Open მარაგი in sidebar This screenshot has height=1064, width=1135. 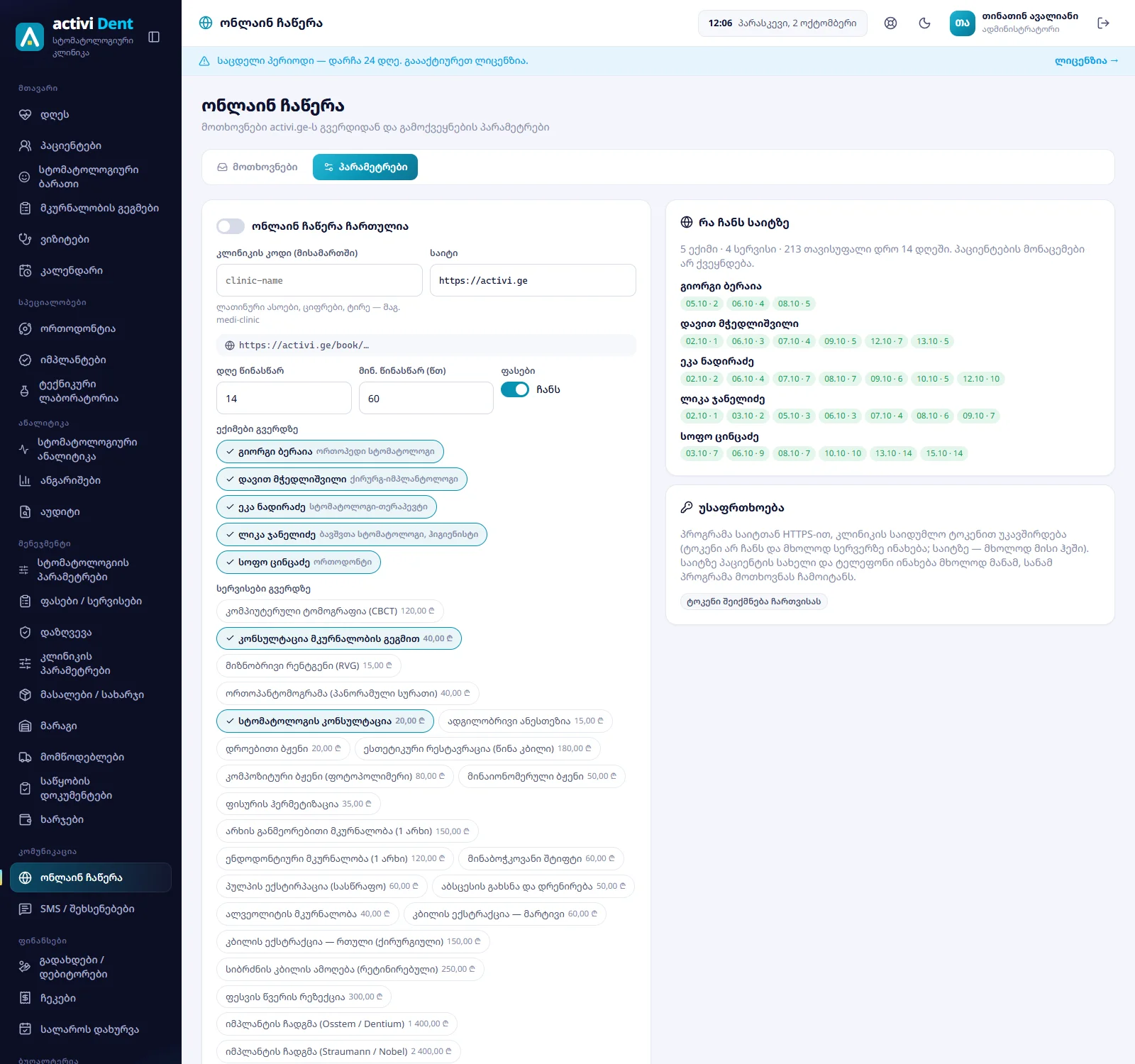[91, 726]
